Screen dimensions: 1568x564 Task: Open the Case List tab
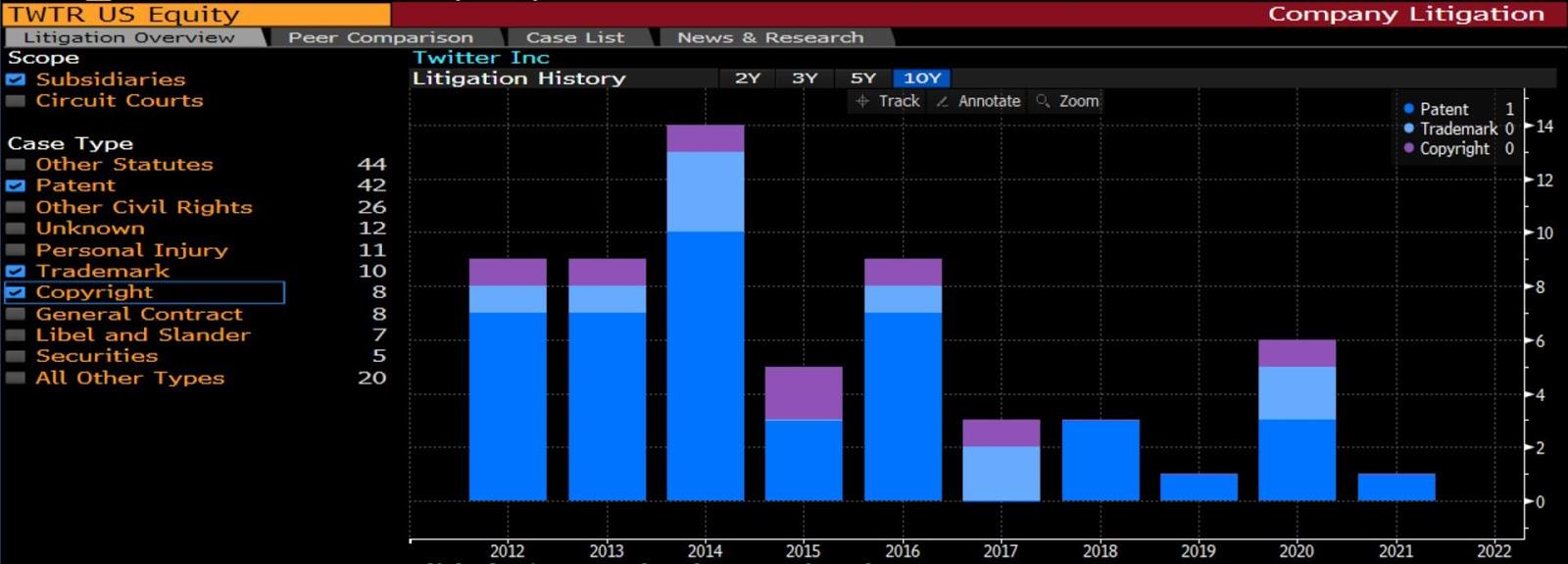tap(574, 37)
